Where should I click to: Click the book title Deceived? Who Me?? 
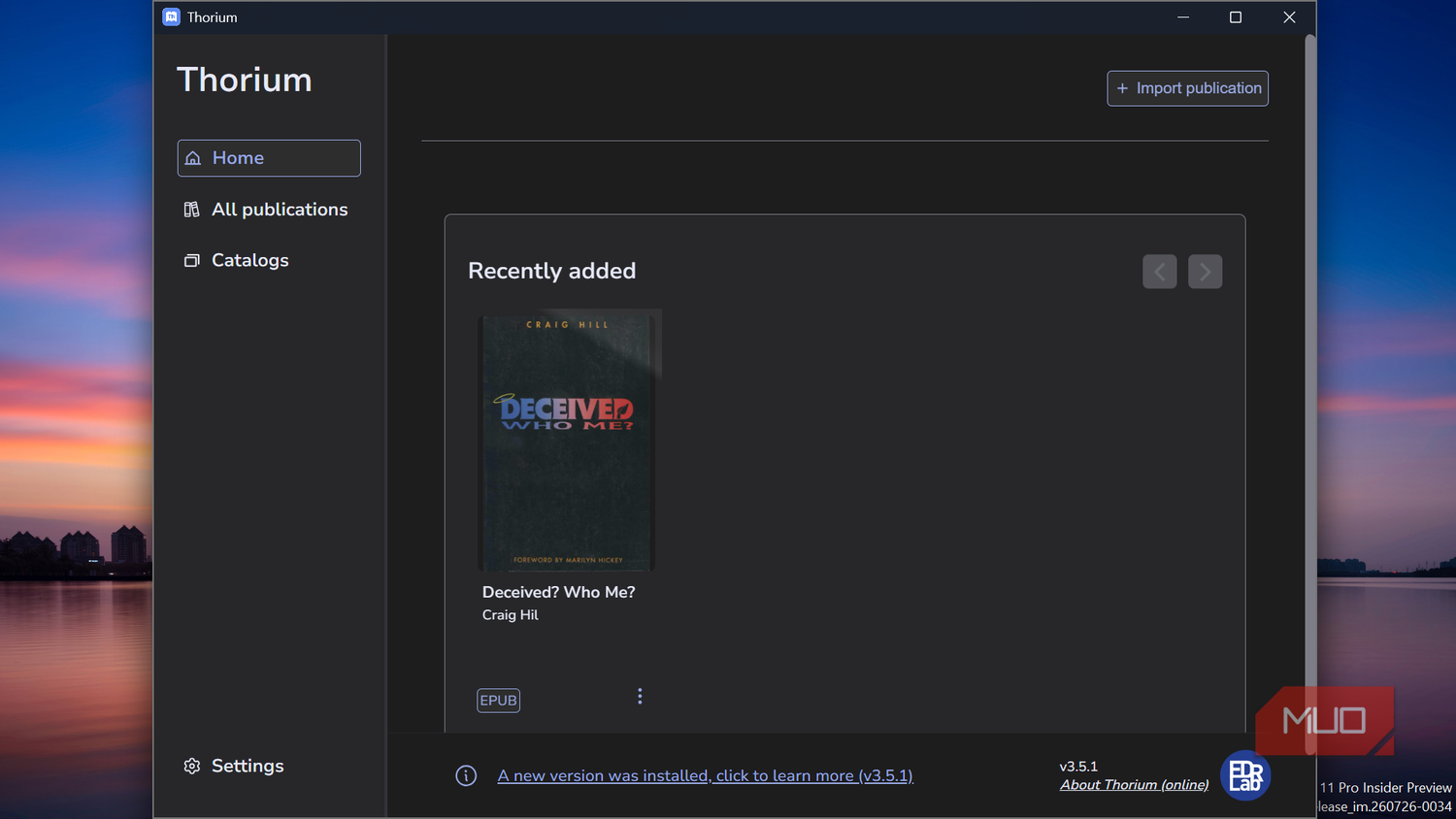(558, 592)
